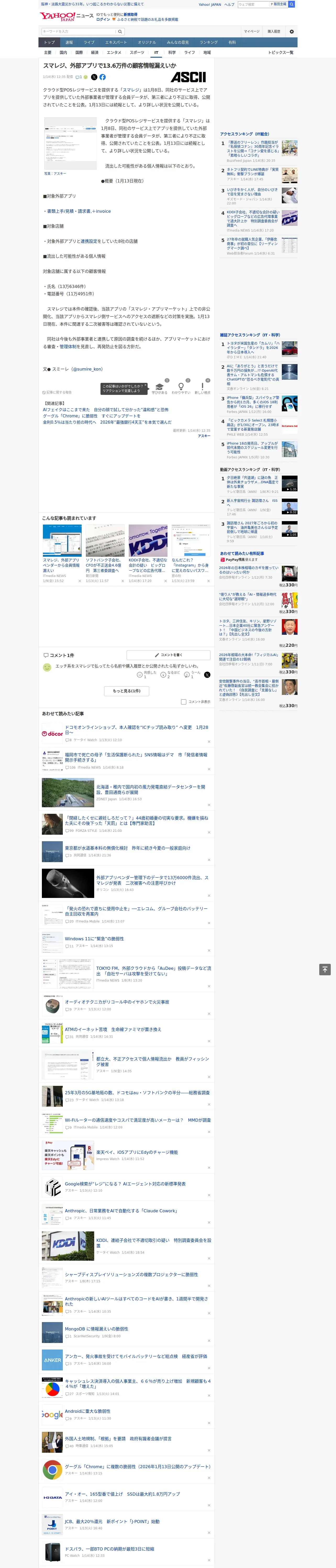Open the 阪神・淡路大震災から31年 banner link
Image resolution: width=336 pixels, height=1568 pixels.
[92, 4]
